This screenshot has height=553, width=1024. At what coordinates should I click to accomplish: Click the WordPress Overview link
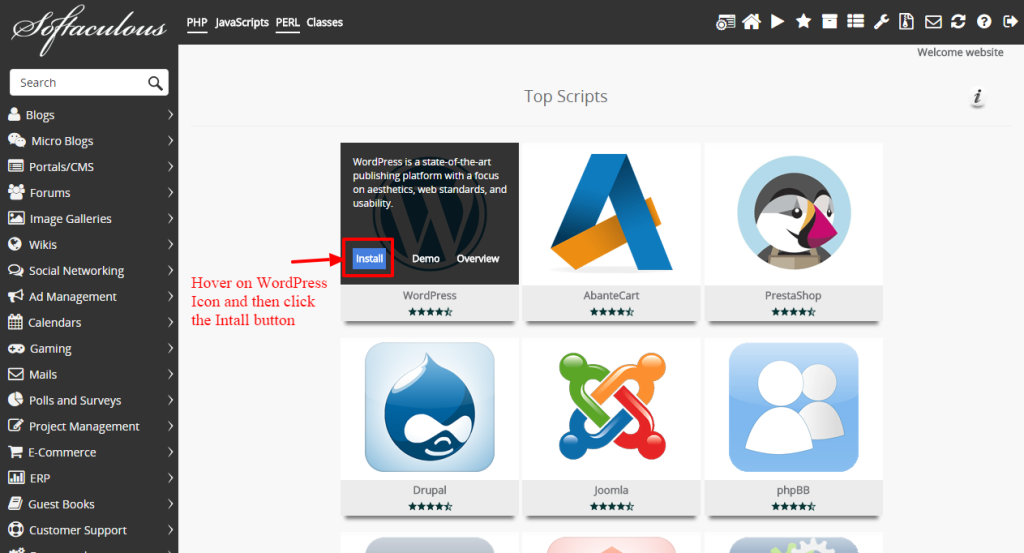(478, 259)
